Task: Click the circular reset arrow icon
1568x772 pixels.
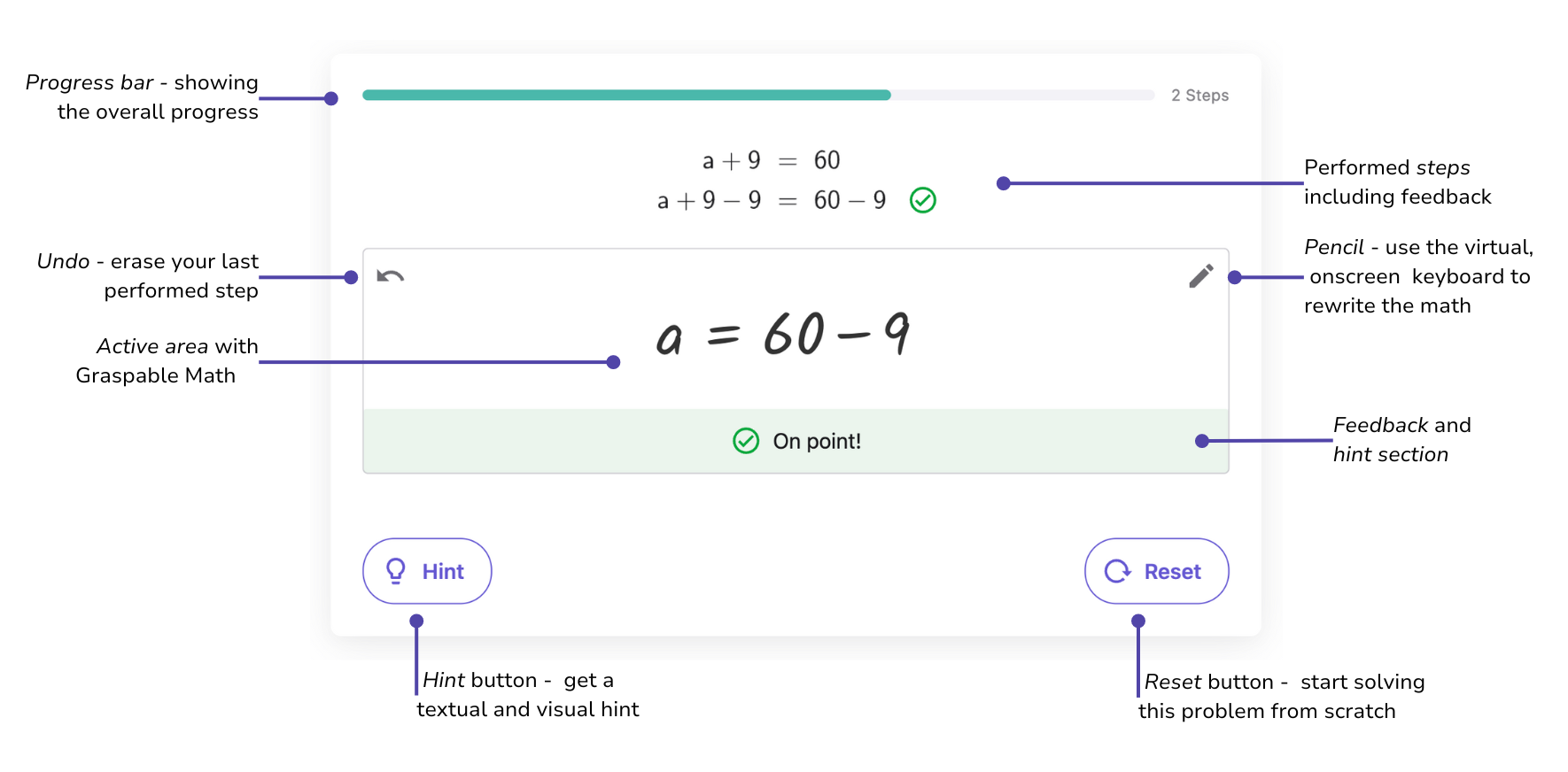Action: pyautogui.click(x=1117, y=571)
